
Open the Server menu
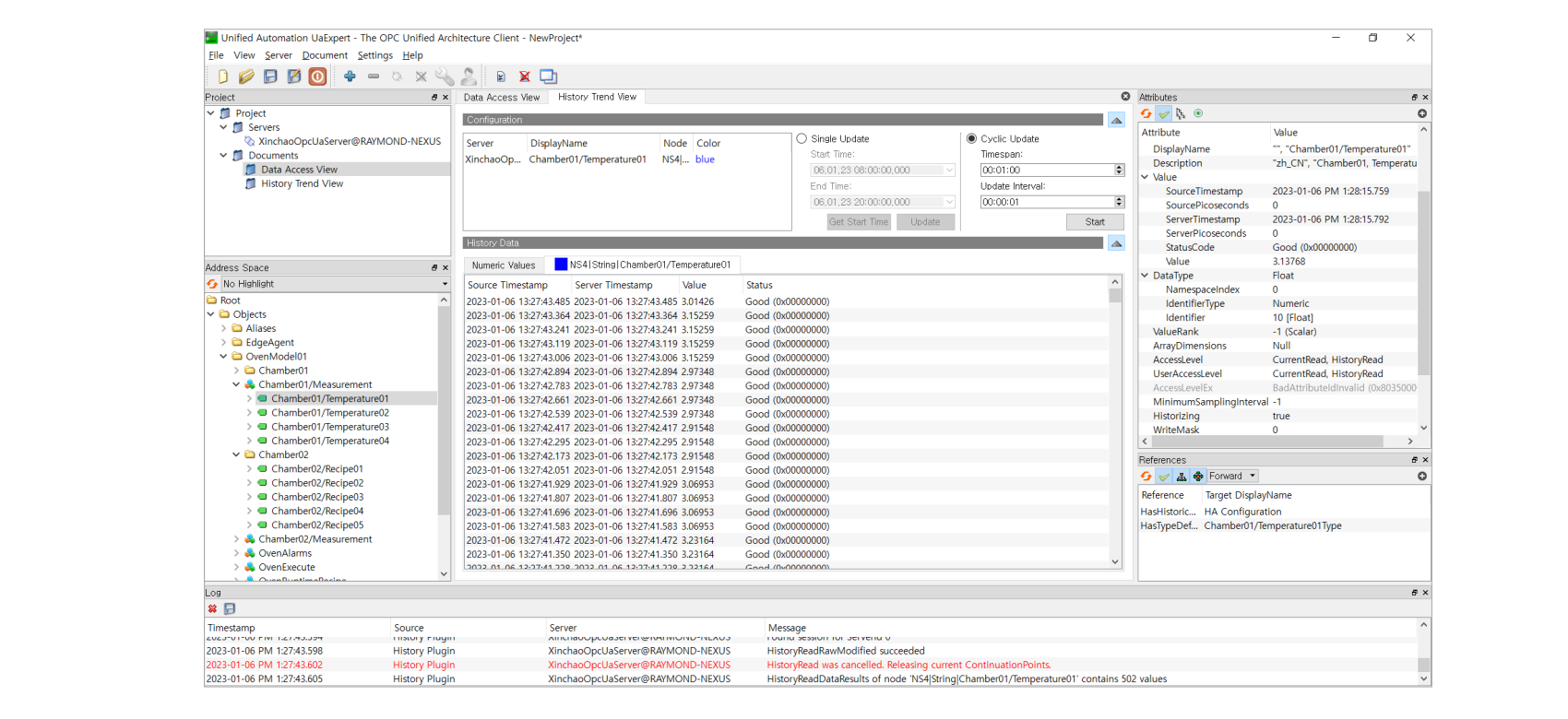coord(278,55)
